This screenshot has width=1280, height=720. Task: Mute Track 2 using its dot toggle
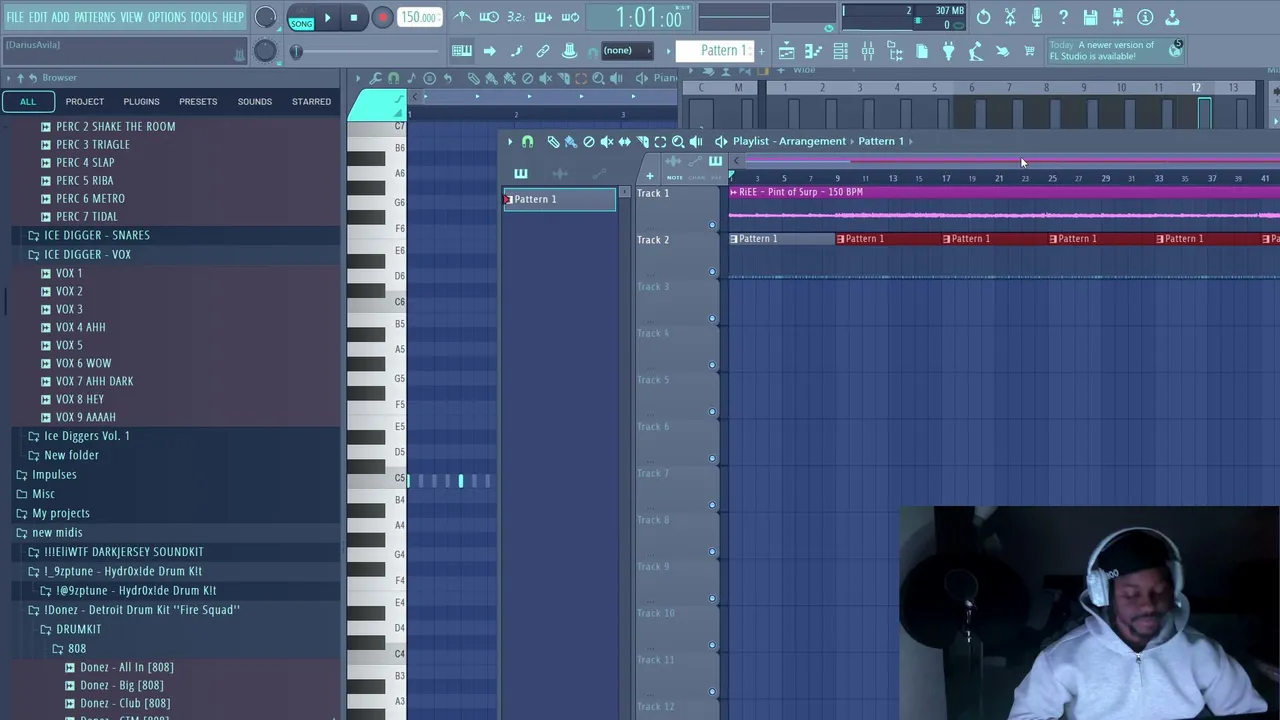(x=712, y=271)
